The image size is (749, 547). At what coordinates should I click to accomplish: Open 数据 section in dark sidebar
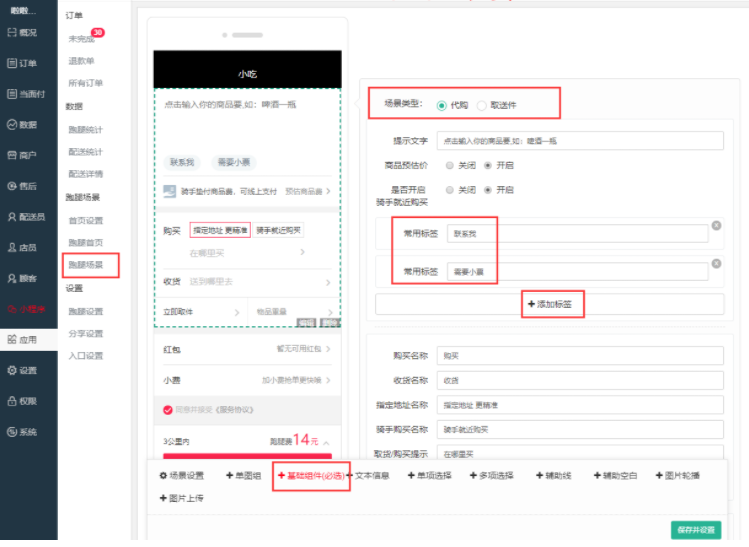point(22,125)
